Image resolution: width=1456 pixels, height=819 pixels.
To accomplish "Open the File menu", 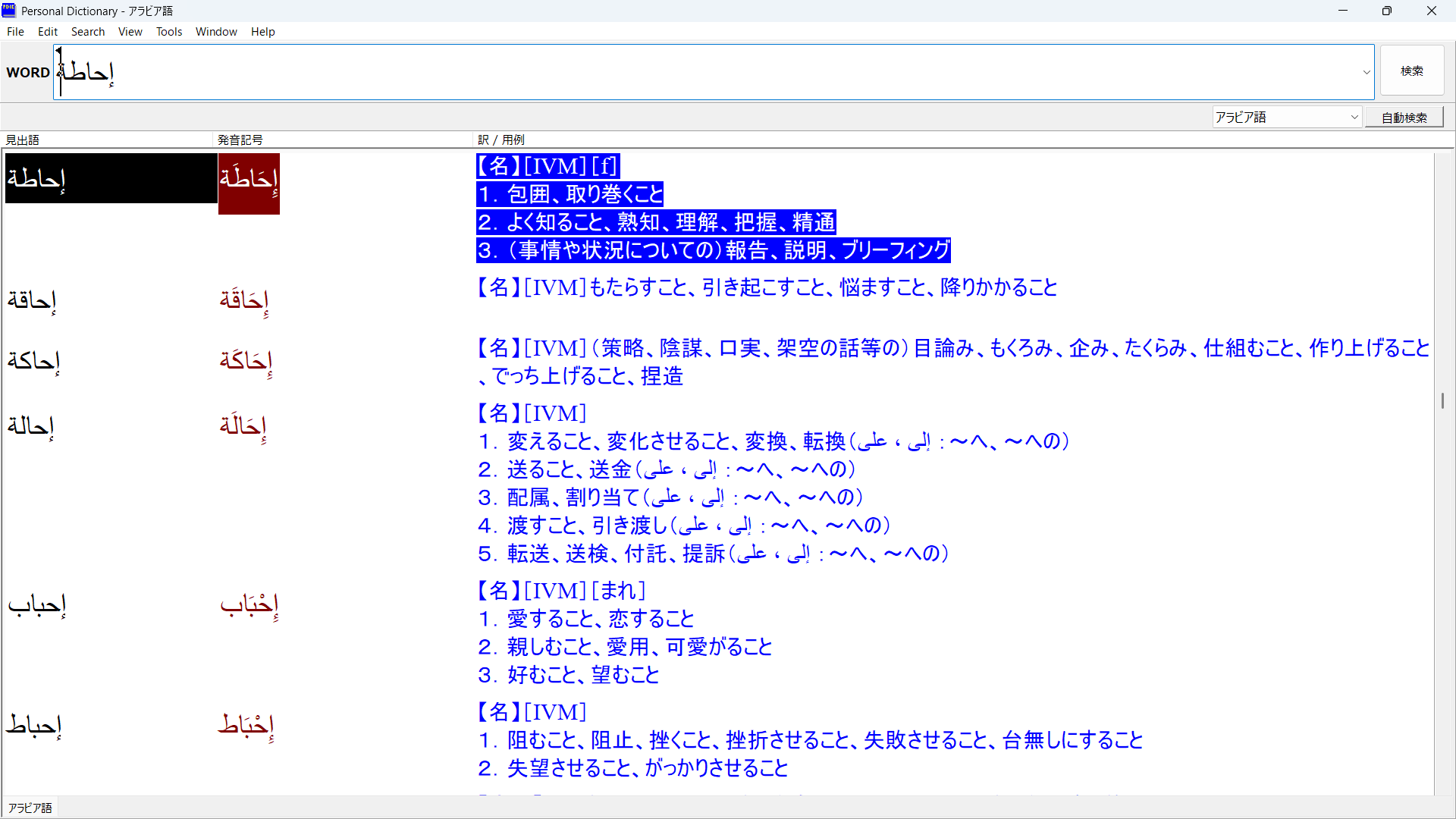I will point(15,32).
